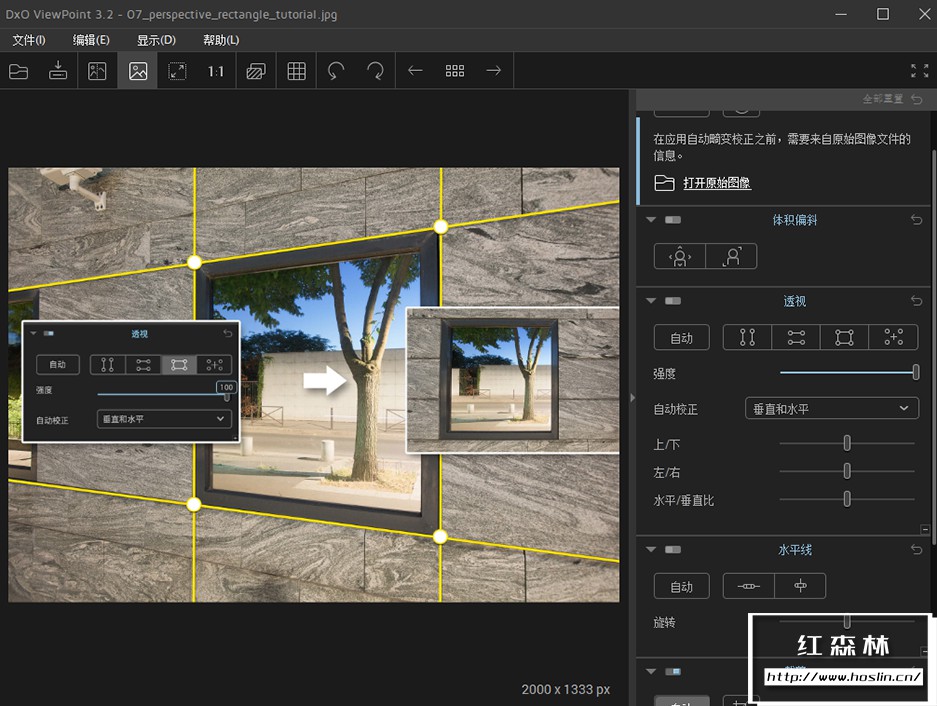This screenshot has width=937, height=706.
Task: Click the horizontal parallel lines perspective tool
Action: (x=796, y=337)
